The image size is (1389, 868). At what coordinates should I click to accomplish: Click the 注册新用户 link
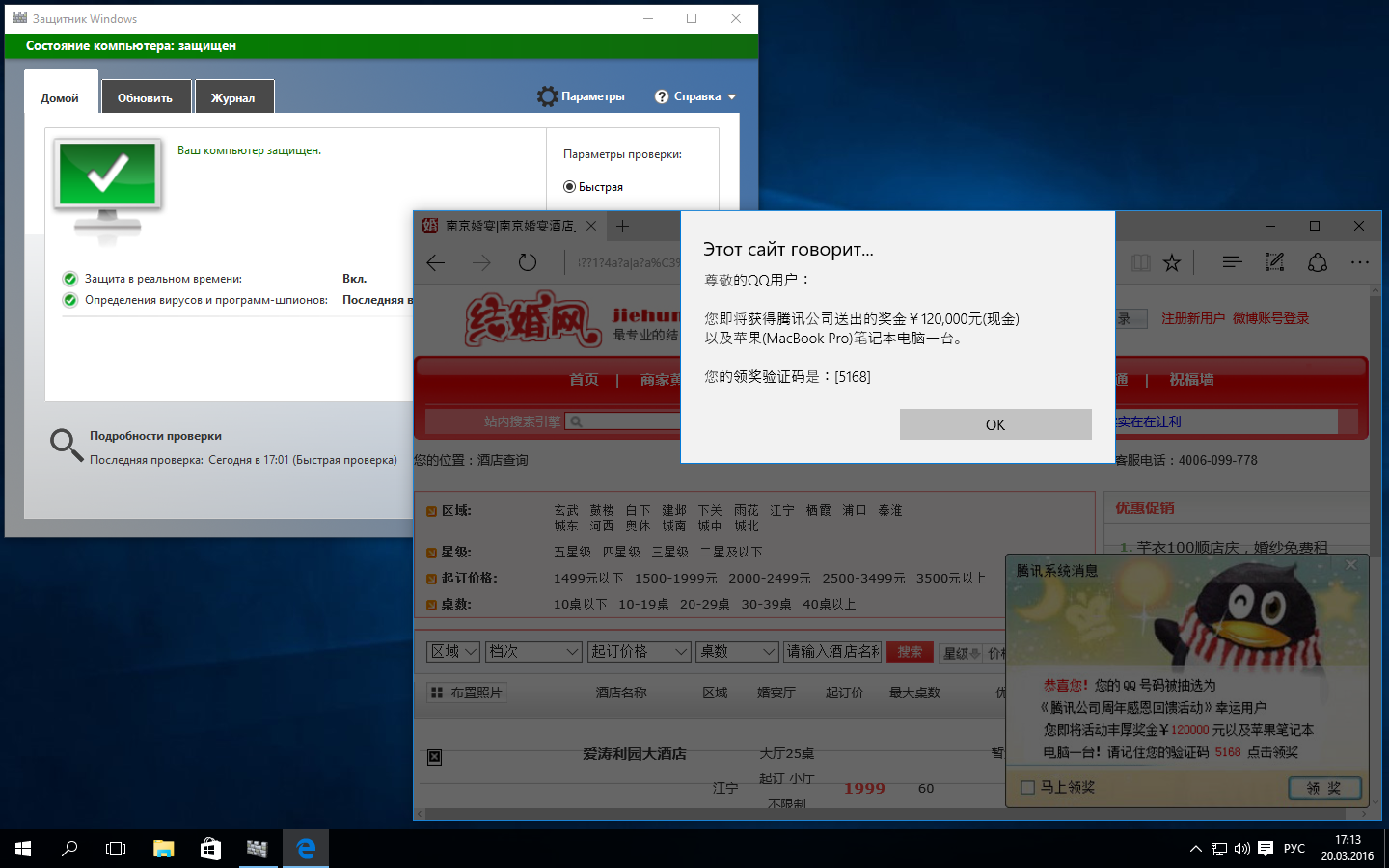(x=1193, y=318)
